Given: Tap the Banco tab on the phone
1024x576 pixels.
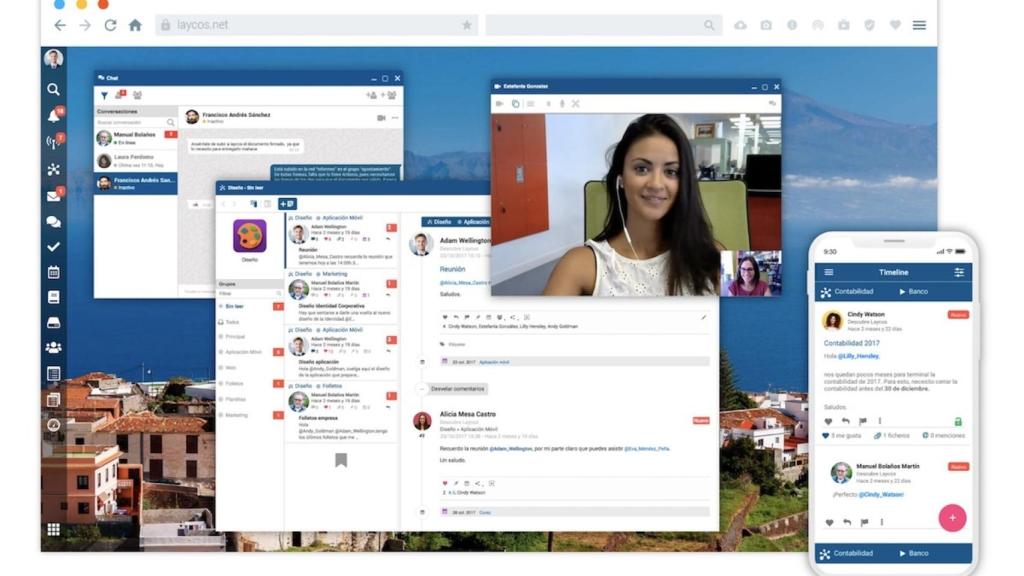Looking at the screenshot, I should (917, 290).
